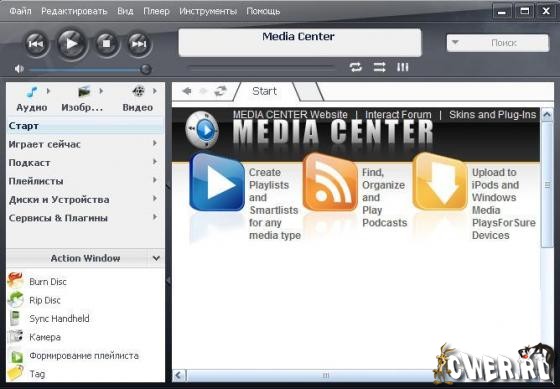The image size is (560, 389).
Task: Select the Видео film reel icon
Action: point(139,91)
